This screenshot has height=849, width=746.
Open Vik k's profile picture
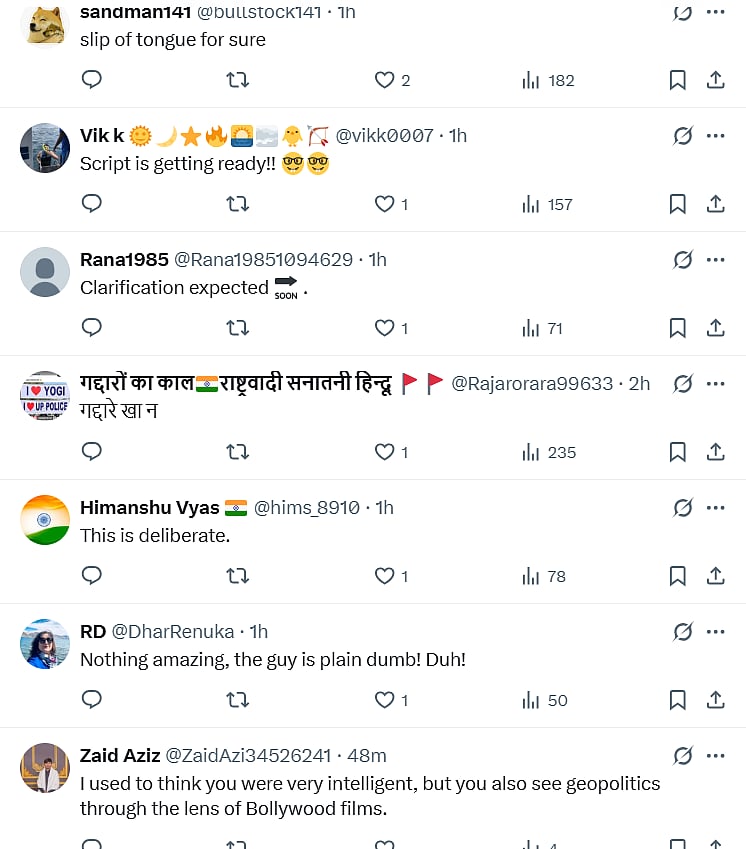(45, 148)
